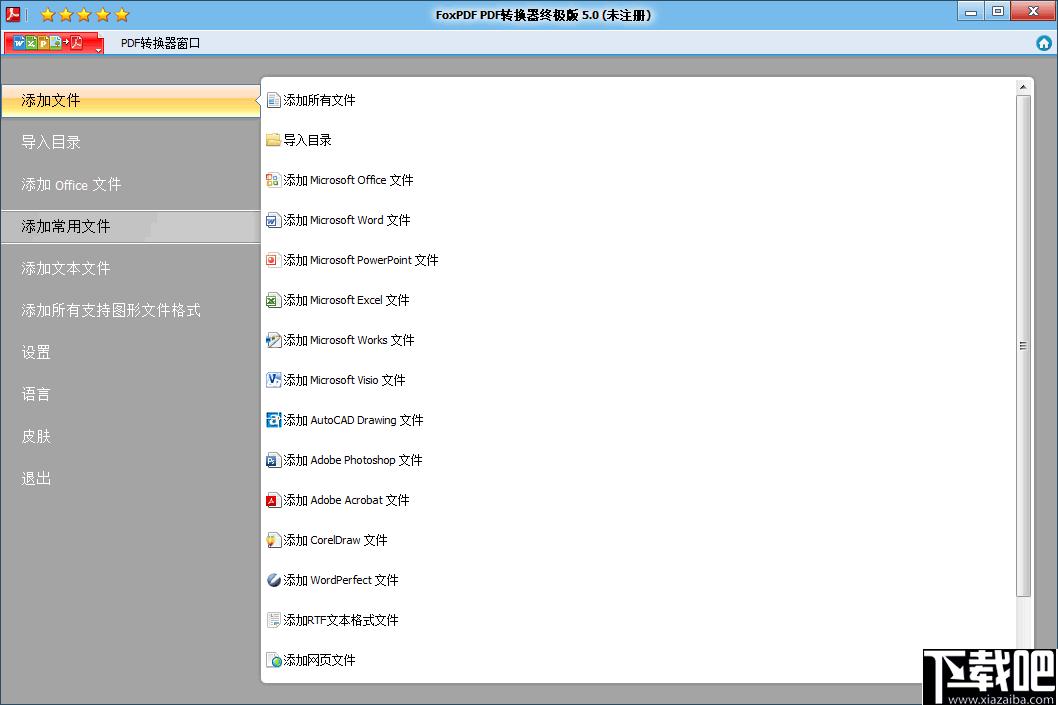Click 添加 Microsoft Word 文件 text

(x=347, y=221)
